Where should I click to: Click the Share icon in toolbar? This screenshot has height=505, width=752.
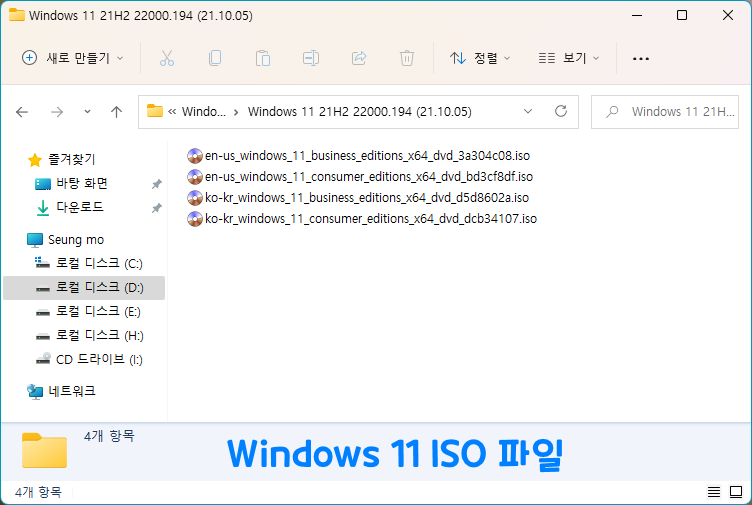(x=359, y=58)
